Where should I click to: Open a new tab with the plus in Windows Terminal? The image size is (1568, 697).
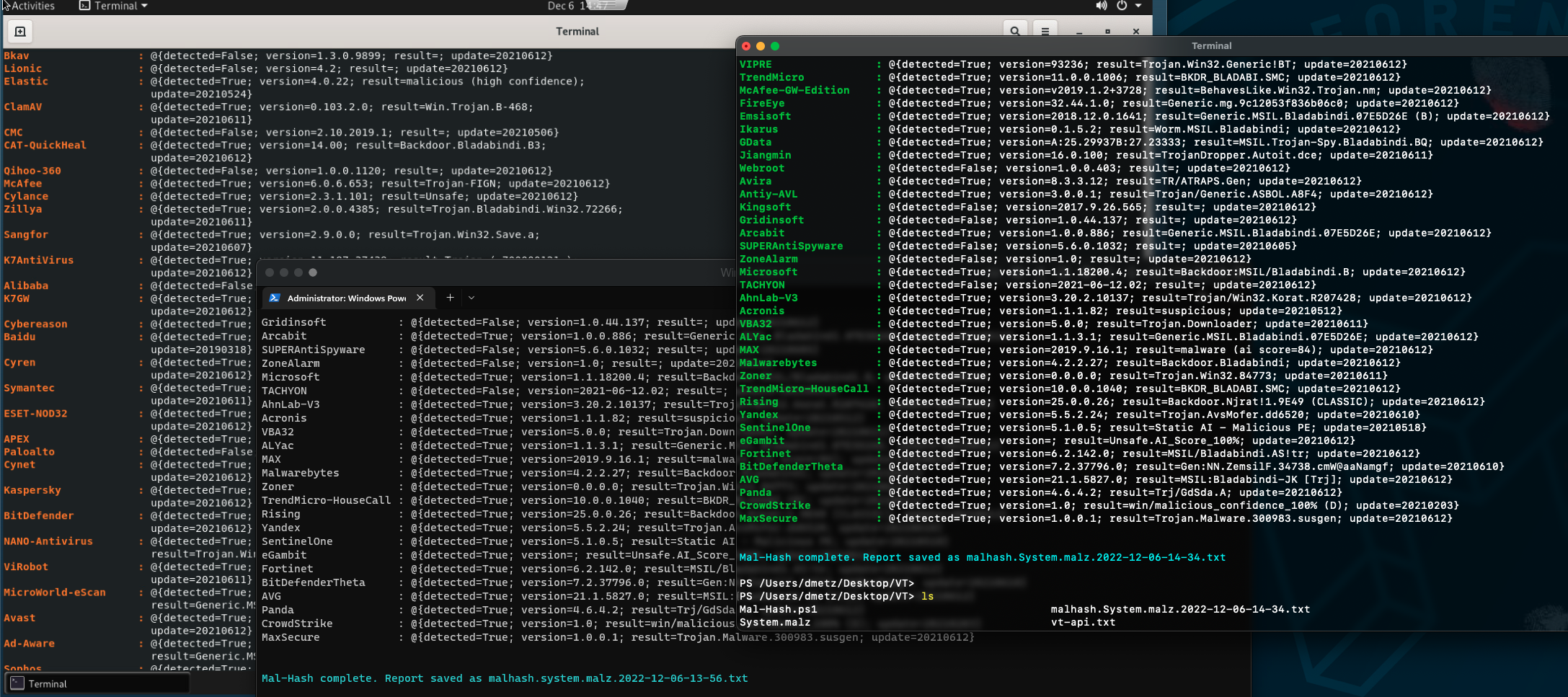tap(450, 298)
